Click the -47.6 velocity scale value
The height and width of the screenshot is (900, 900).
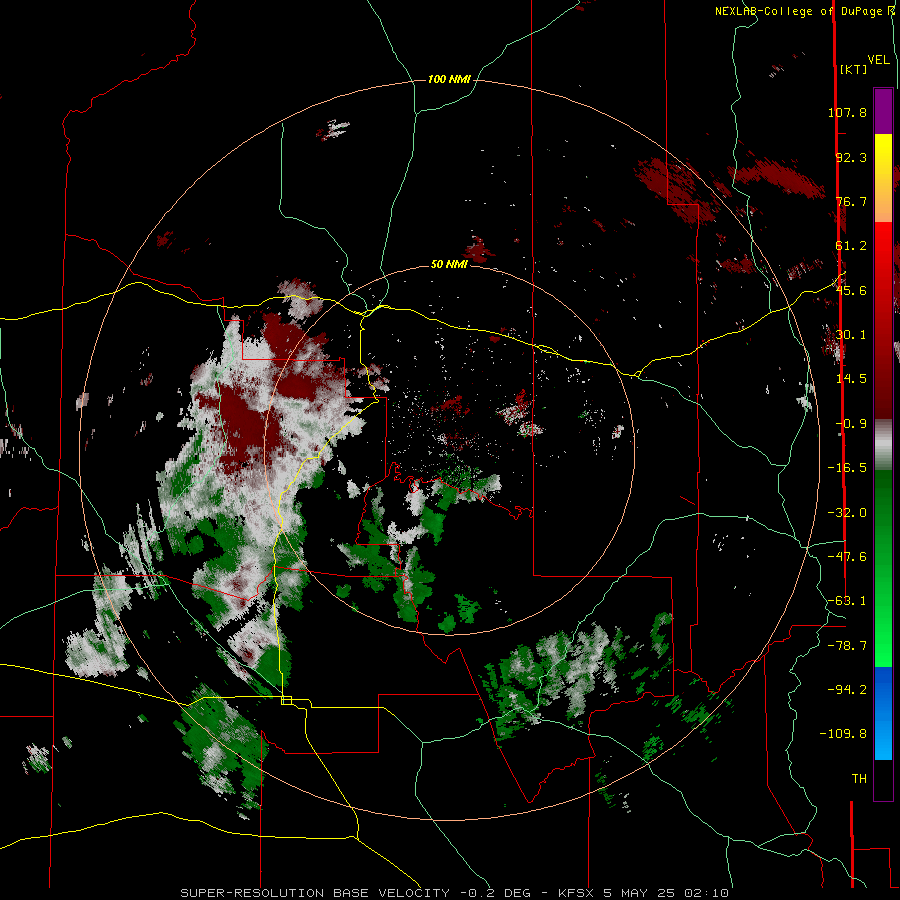[847, 557]
